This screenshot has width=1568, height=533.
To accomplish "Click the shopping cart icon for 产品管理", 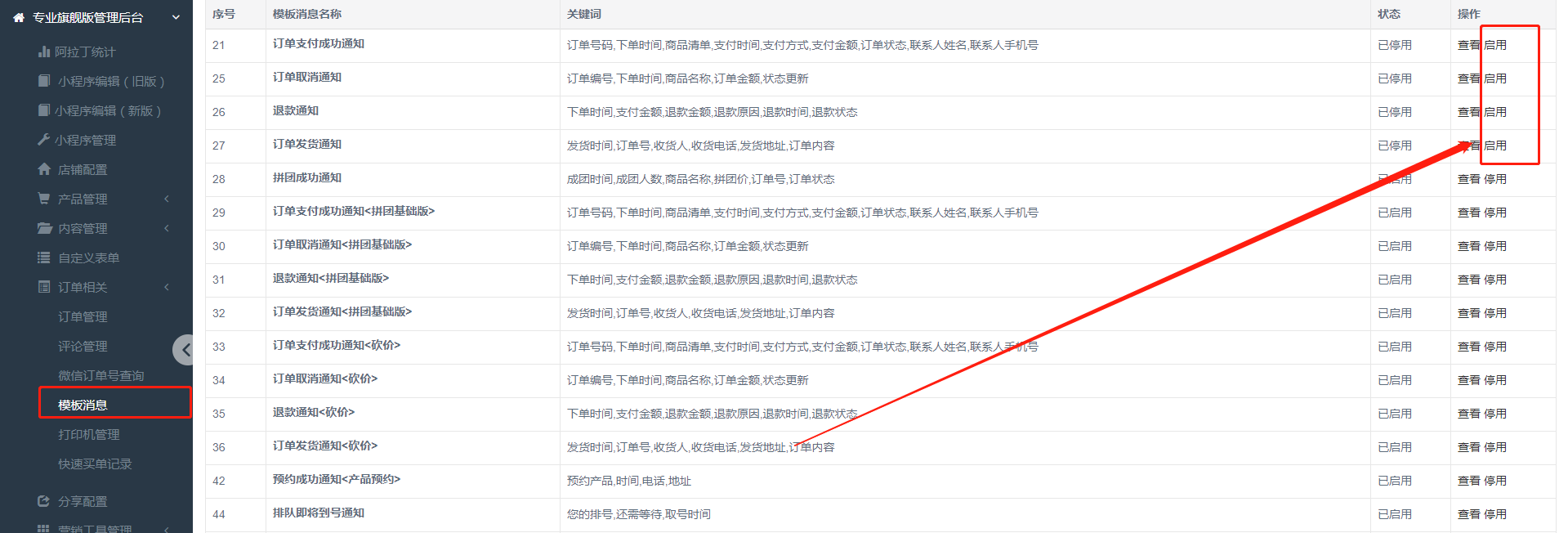I will [x=44, y=199].
